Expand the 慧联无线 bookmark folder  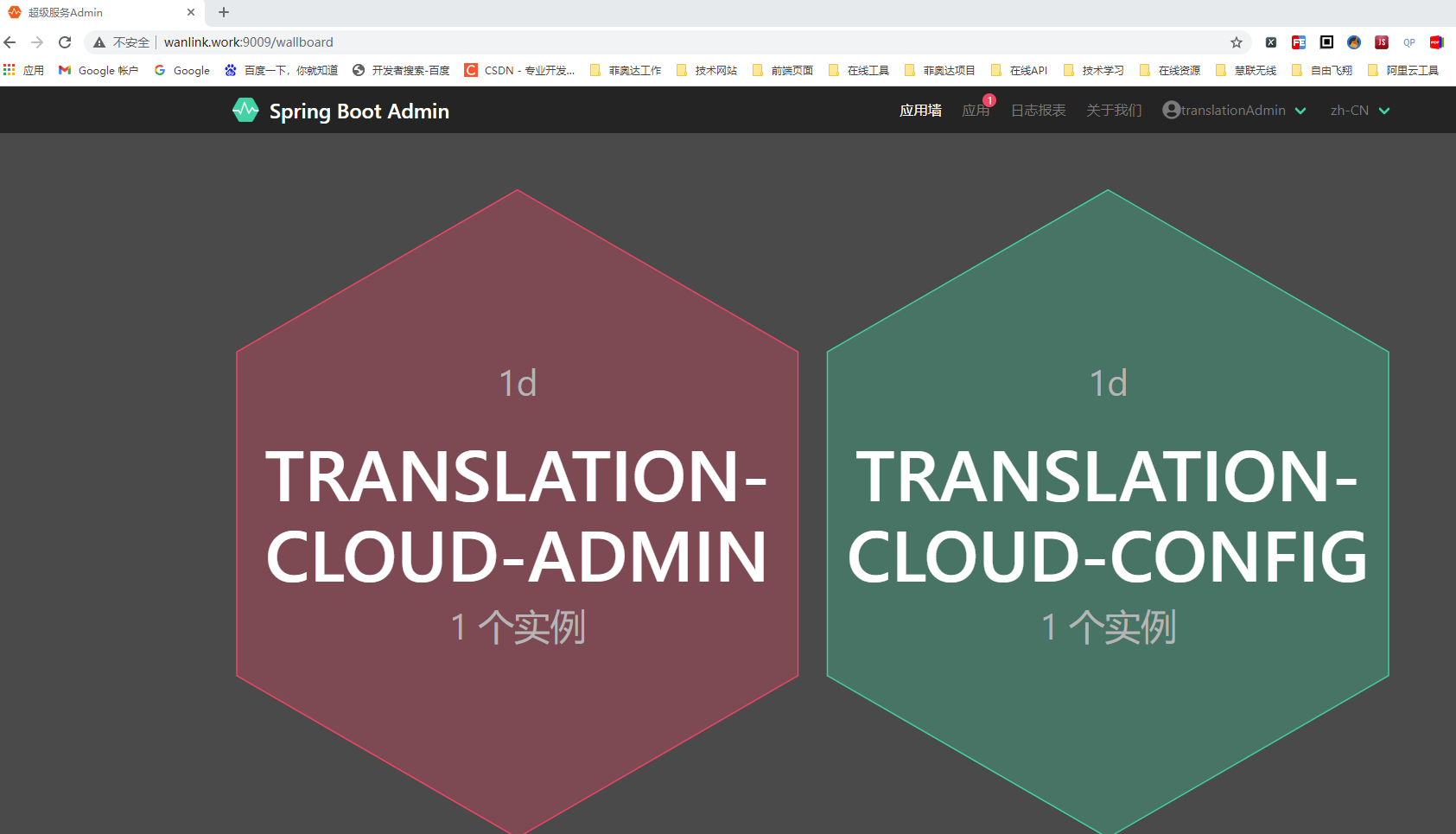tap(1246, 70)
